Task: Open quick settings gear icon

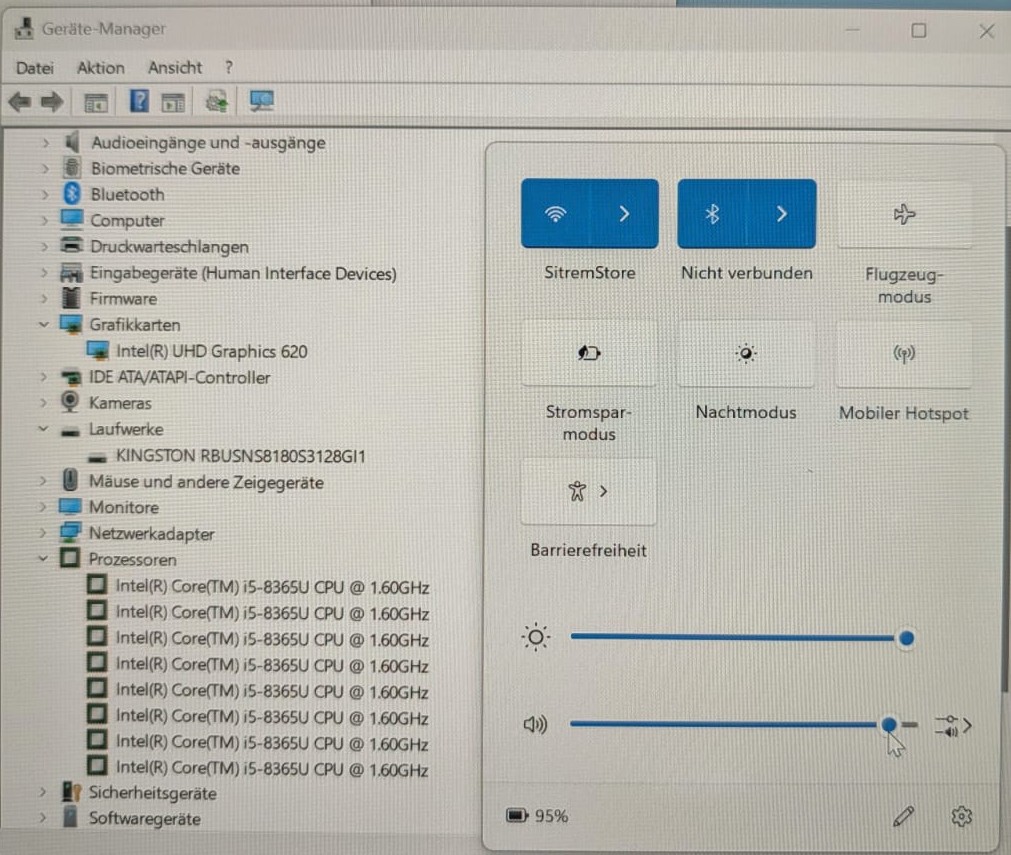Action: [961, 816]
